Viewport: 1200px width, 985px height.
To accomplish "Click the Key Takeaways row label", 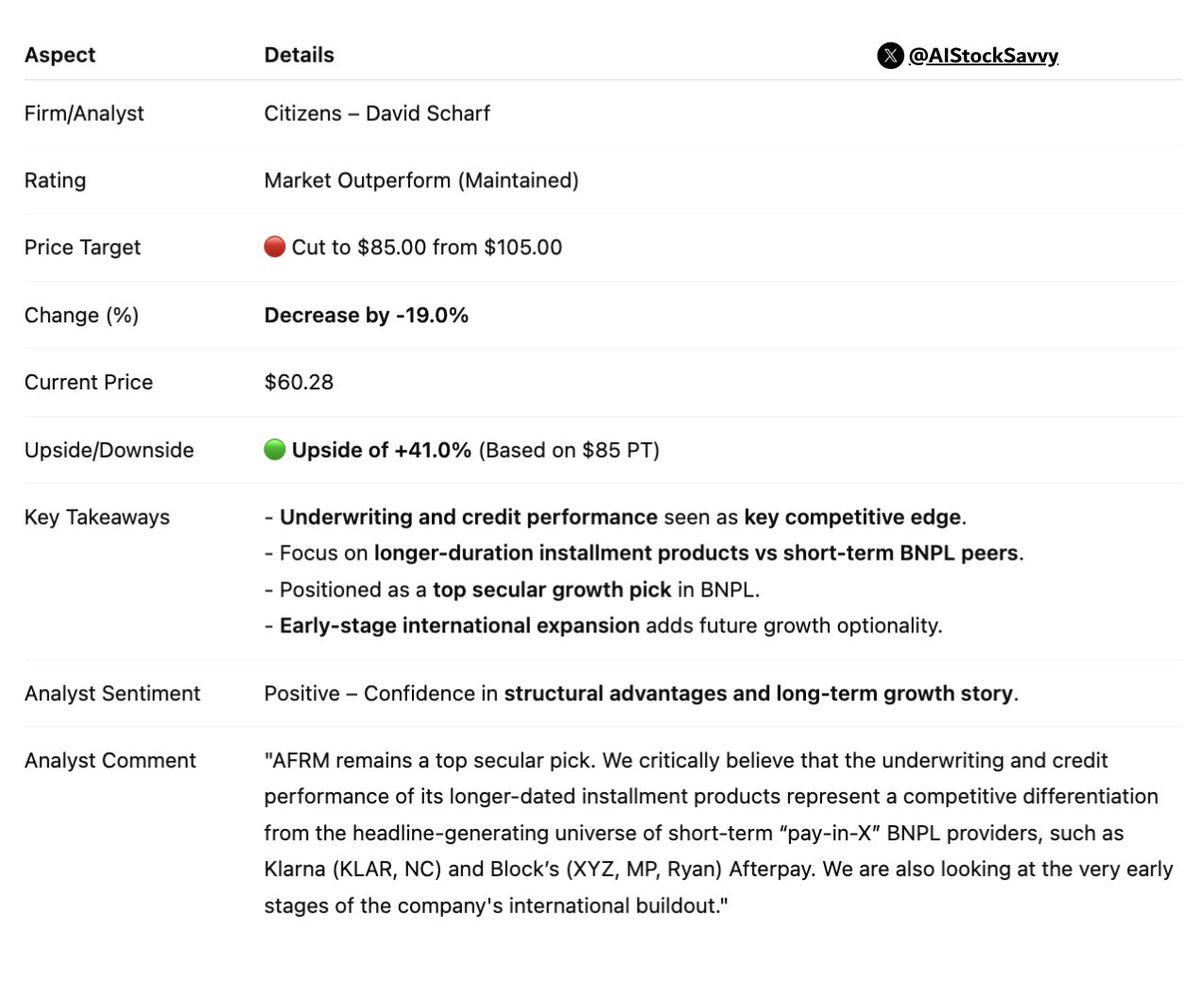I will 97,517.
